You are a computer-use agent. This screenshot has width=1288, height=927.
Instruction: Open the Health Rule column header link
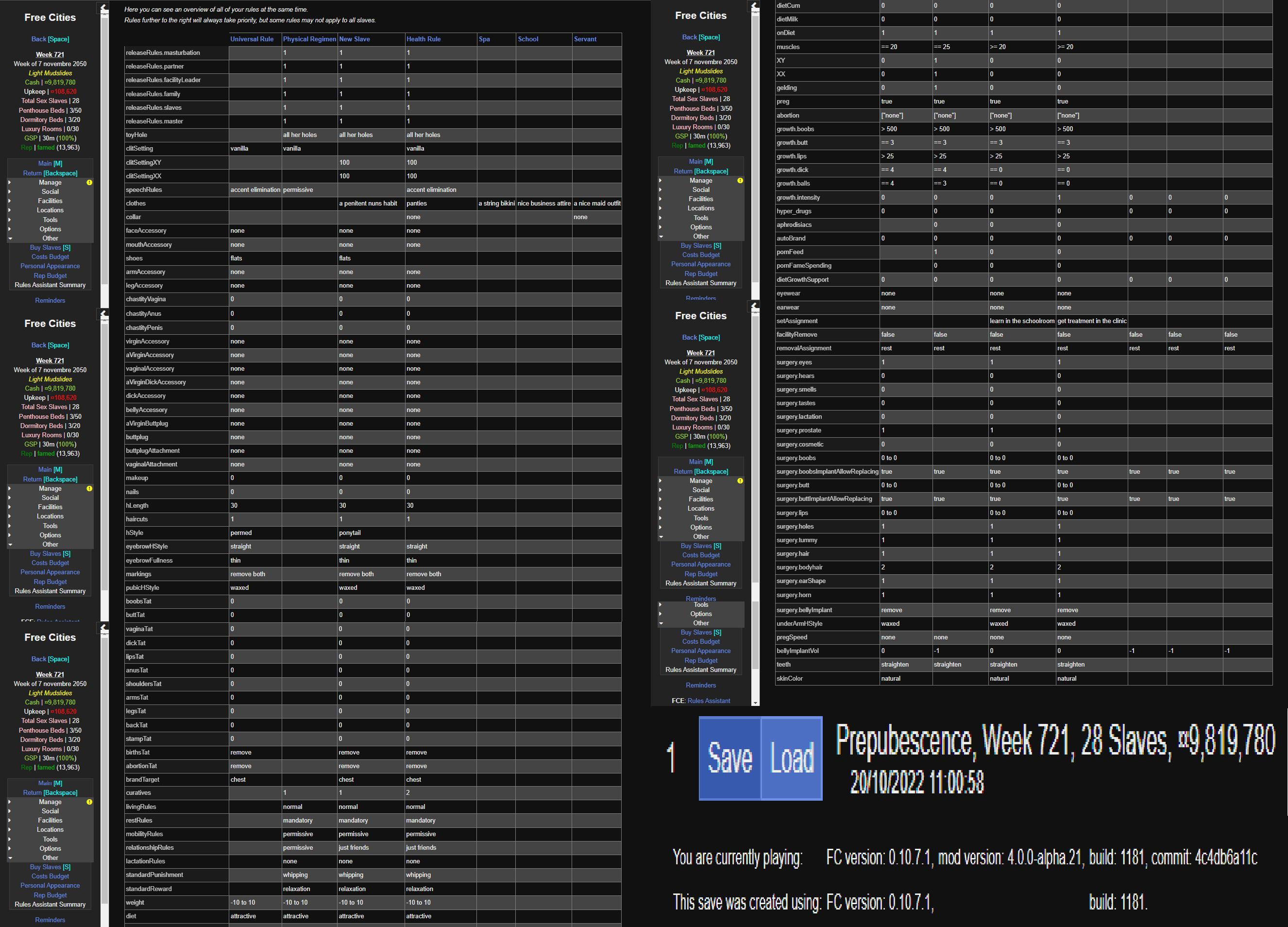[423, 39]
